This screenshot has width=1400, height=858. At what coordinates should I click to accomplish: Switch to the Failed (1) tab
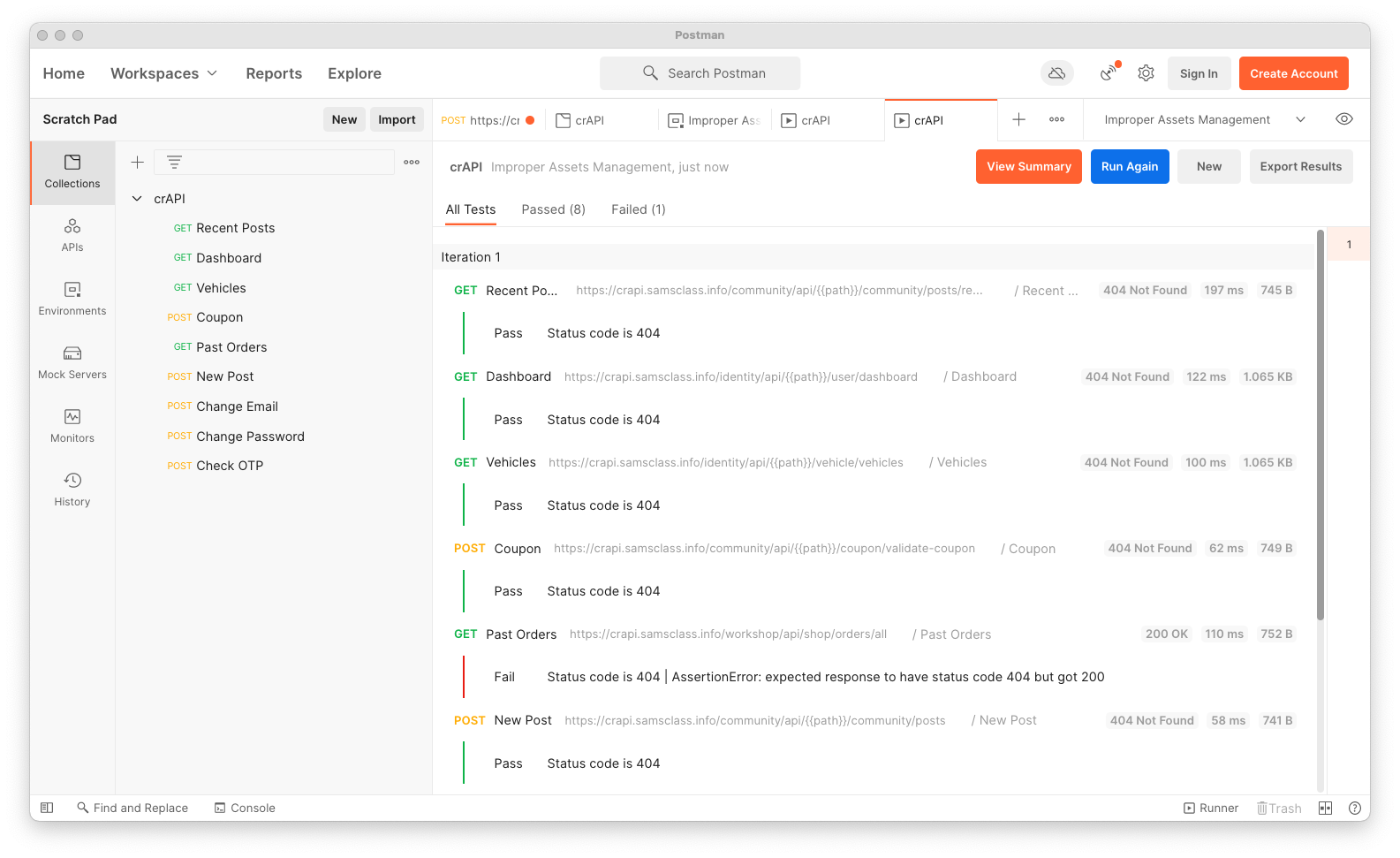[x=639, y=209]
